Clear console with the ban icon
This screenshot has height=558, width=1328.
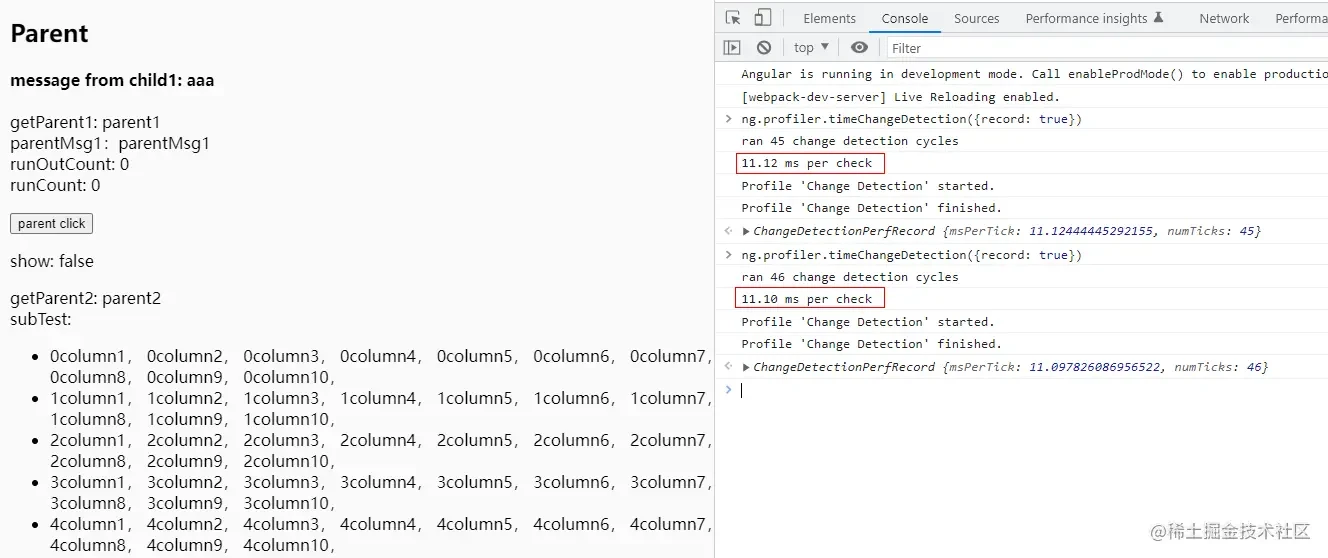pos(764,47)
